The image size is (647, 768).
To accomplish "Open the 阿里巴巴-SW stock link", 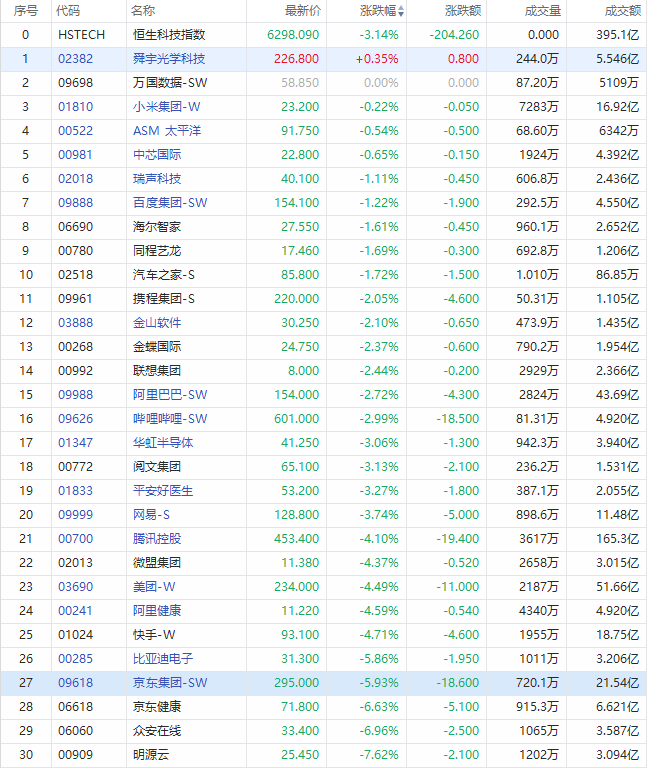I will (170, 395).
